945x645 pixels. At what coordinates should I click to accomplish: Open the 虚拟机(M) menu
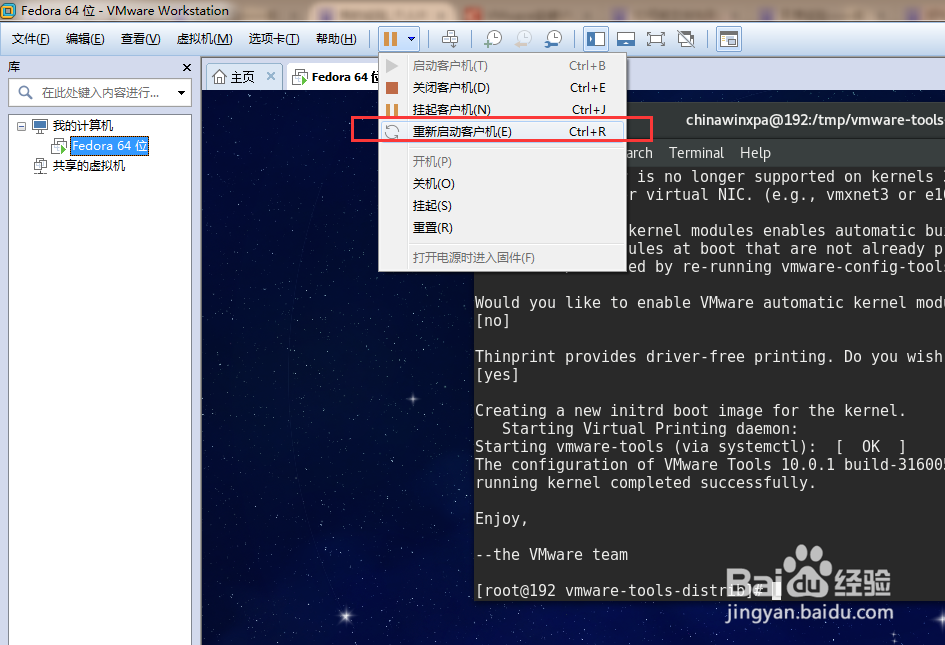coord(204,39)
